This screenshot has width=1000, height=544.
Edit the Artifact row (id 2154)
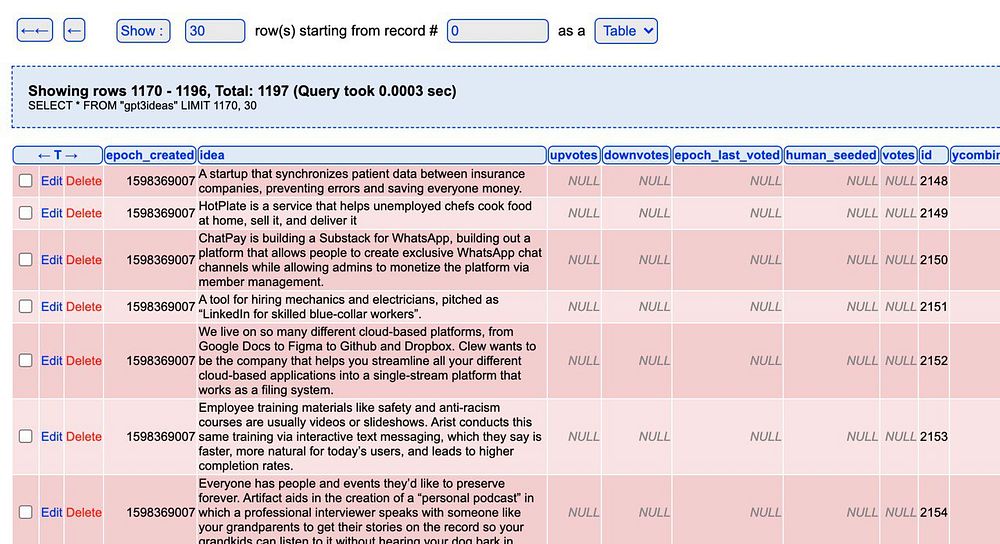click(x=52, y=512)
